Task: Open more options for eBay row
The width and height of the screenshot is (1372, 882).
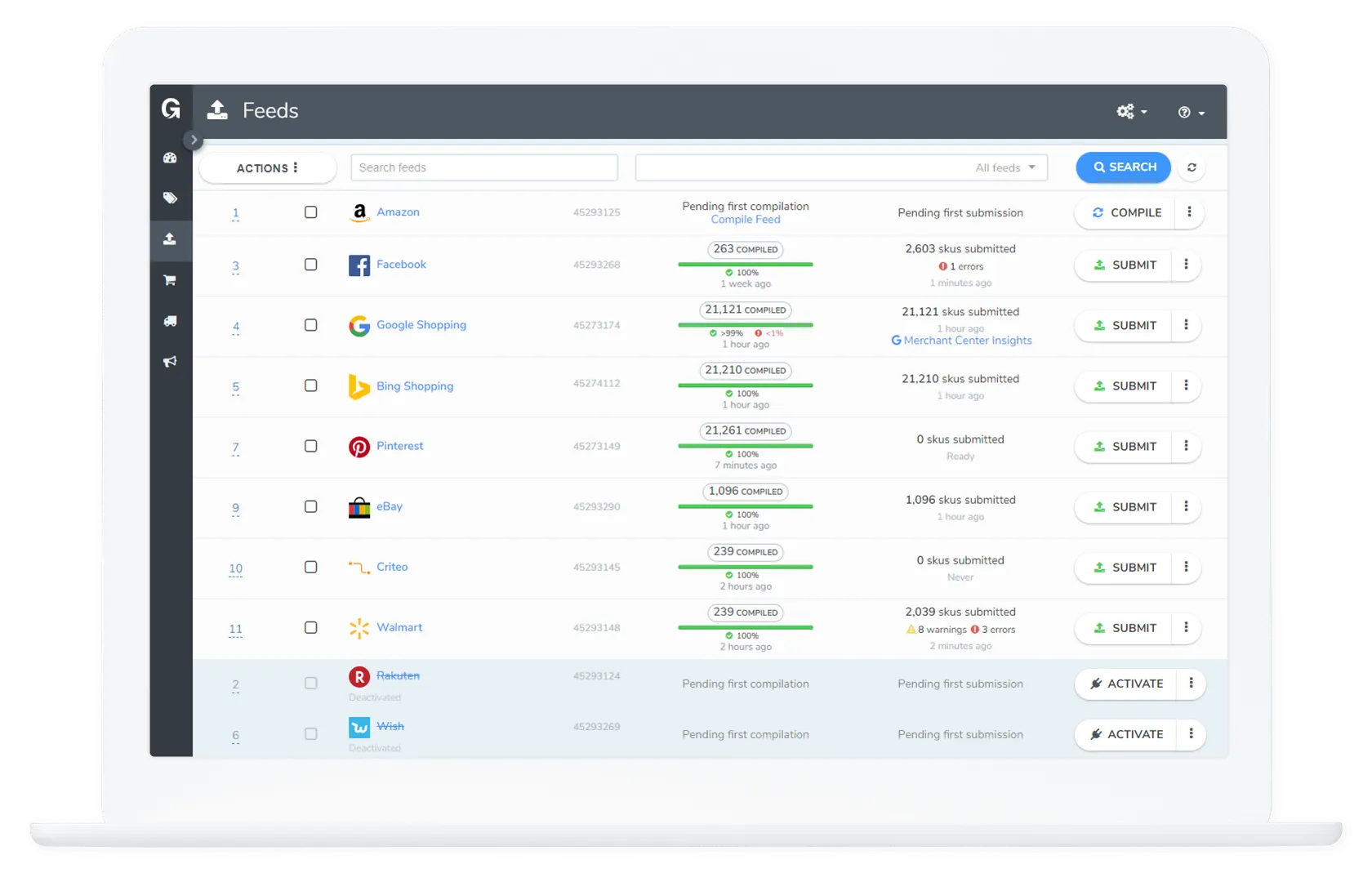Action: pyautogui.click(x=1186, y=506)
